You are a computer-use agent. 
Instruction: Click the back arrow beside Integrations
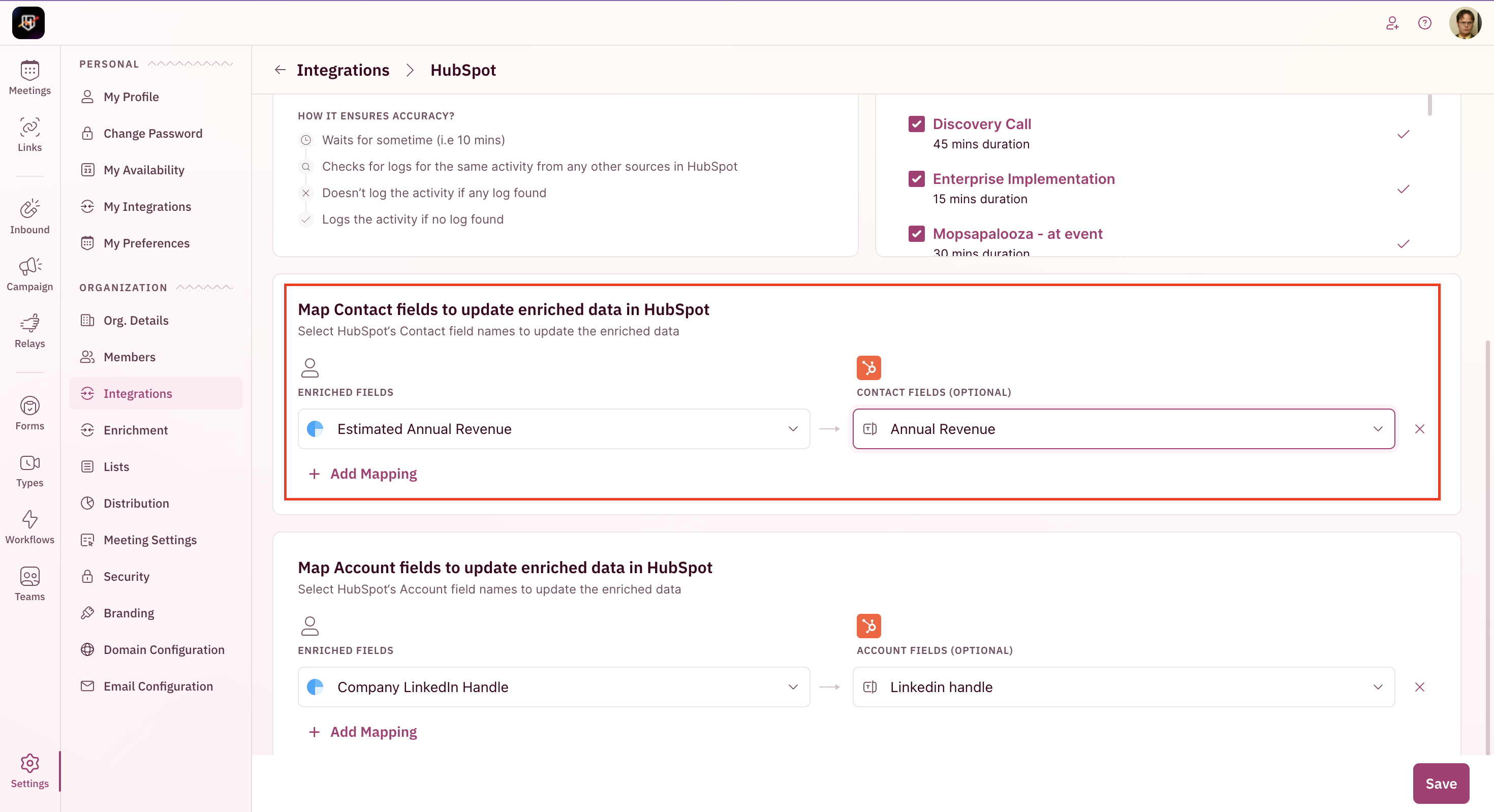coord(280,70)
